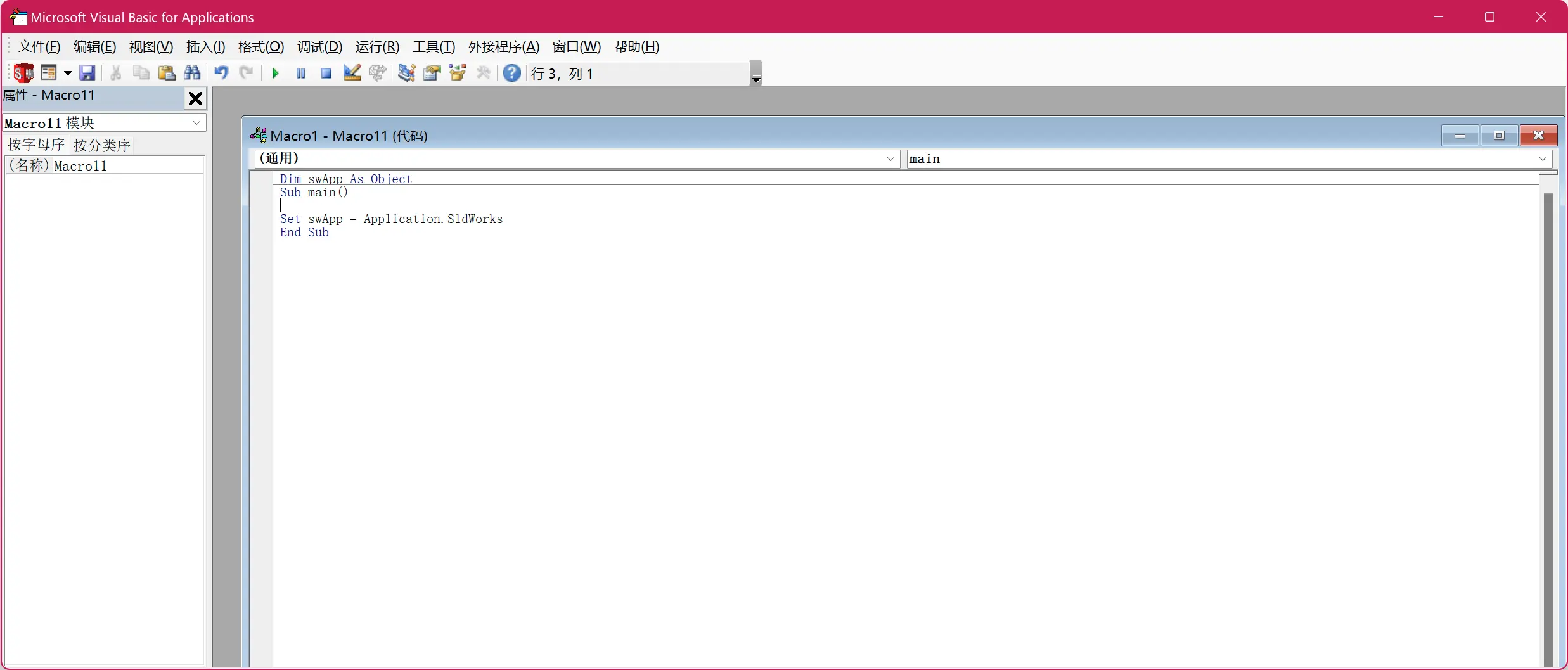Image resolution: width=1568 pixels, height=670 pixels.
Task: Restore down the Macro11 code window
Action: (1499, 136)
